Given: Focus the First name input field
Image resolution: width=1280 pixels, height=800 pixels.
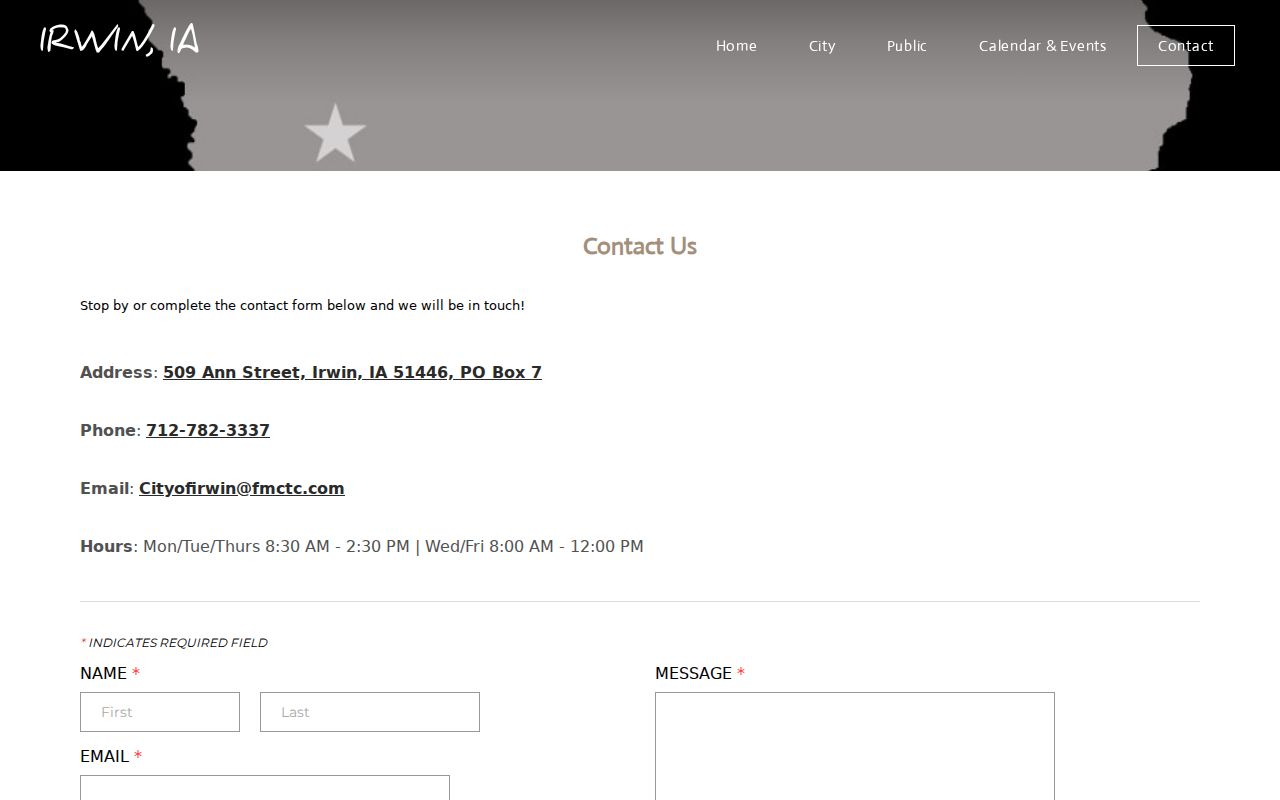Looking at the screenshot, I should pyautogui.click(x=160, y=712).
